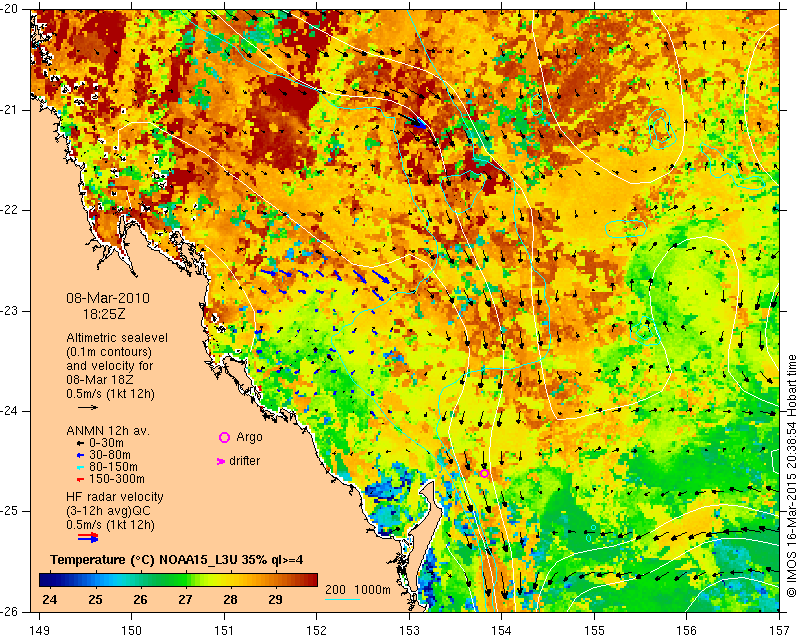Viewport: 800px width, 640px height.
Task: Click the 'ANMN 12h av.' heading
Action: (108, 430)
